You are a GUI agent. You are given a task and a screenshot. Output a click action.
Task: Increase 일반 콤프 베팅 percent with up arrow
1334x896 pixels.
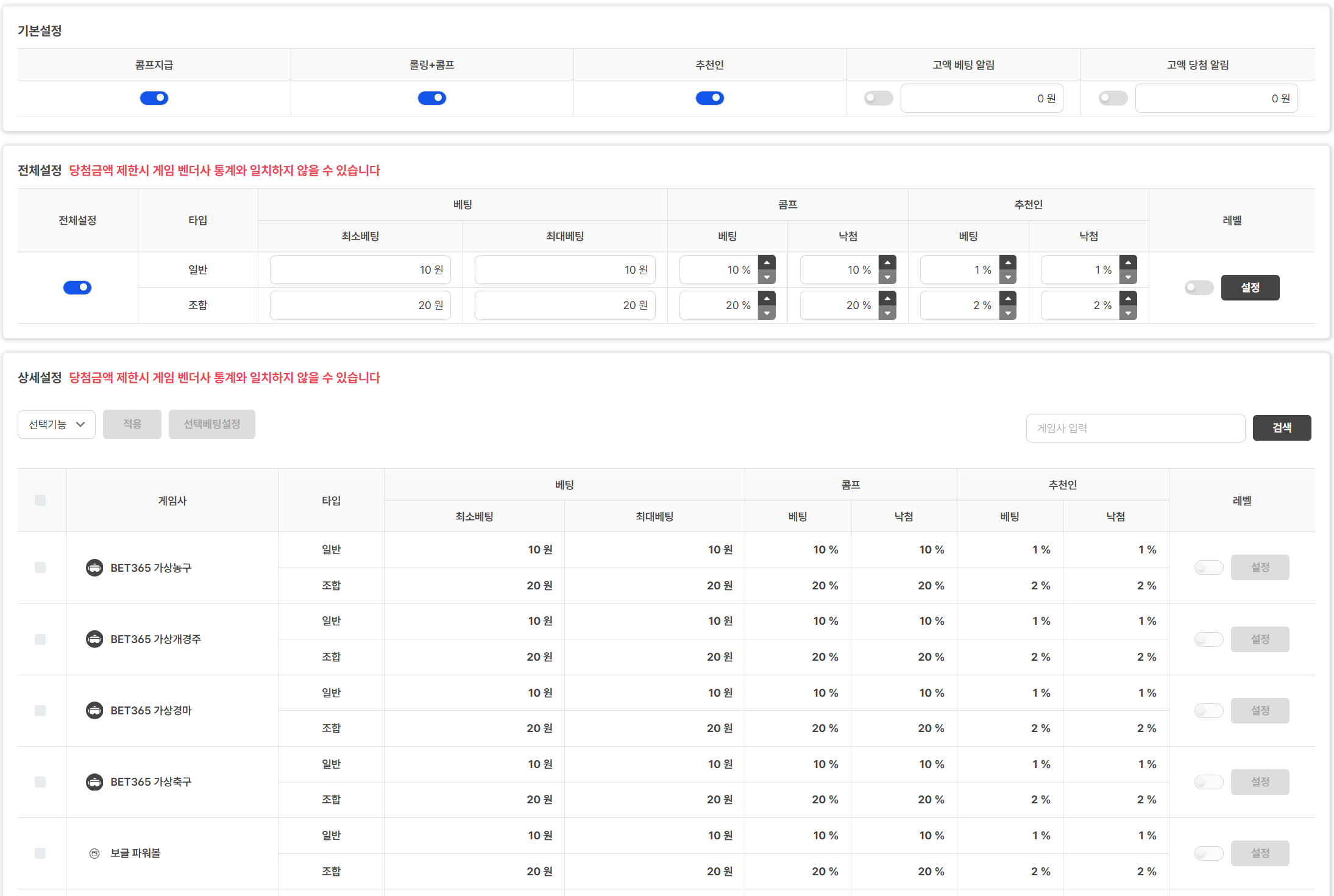point(767,263)
